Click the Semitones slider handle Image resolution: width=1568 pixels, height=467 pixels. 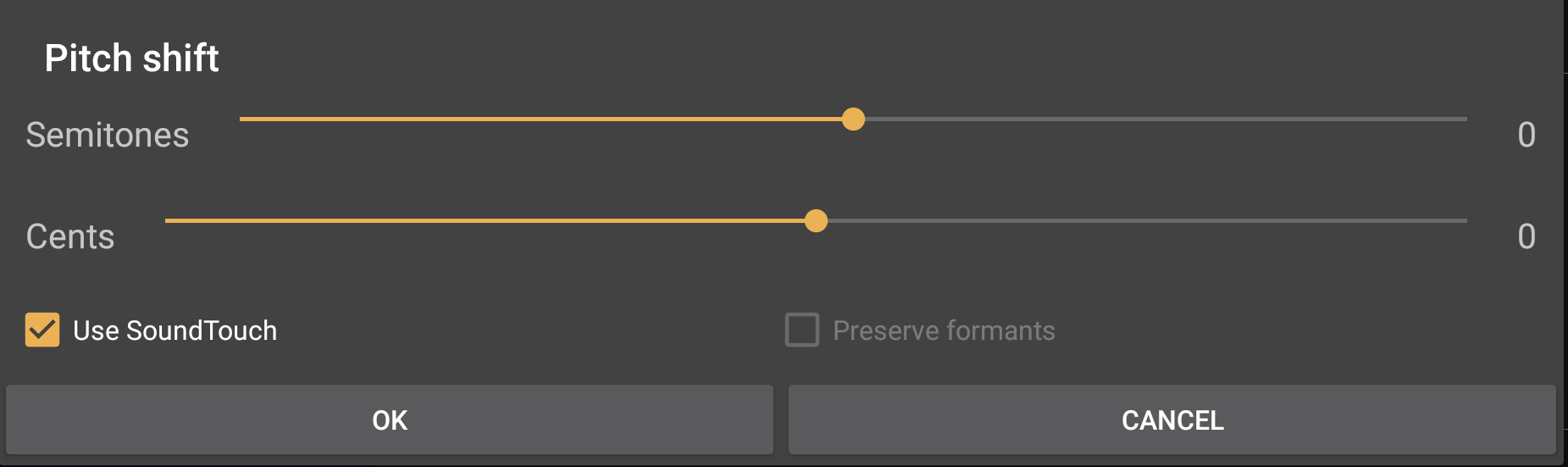click(853, 120)
